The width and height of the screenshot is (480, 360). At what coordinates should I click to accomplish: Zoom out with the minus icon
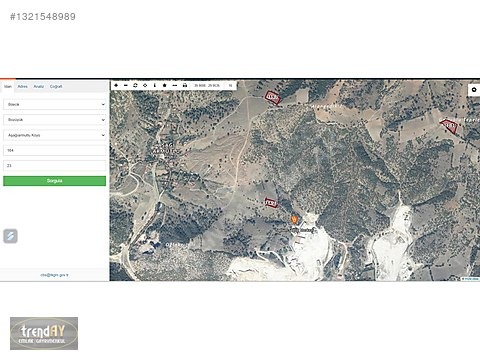point(126,85)
